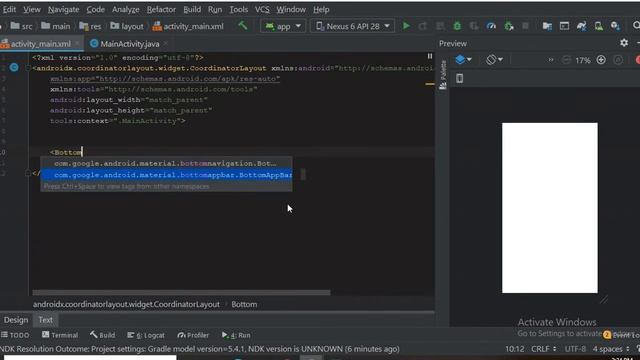Viewport: 640px width, 360px height.
Task: Click Attach debugger to Android process icon
Action: 509,26
